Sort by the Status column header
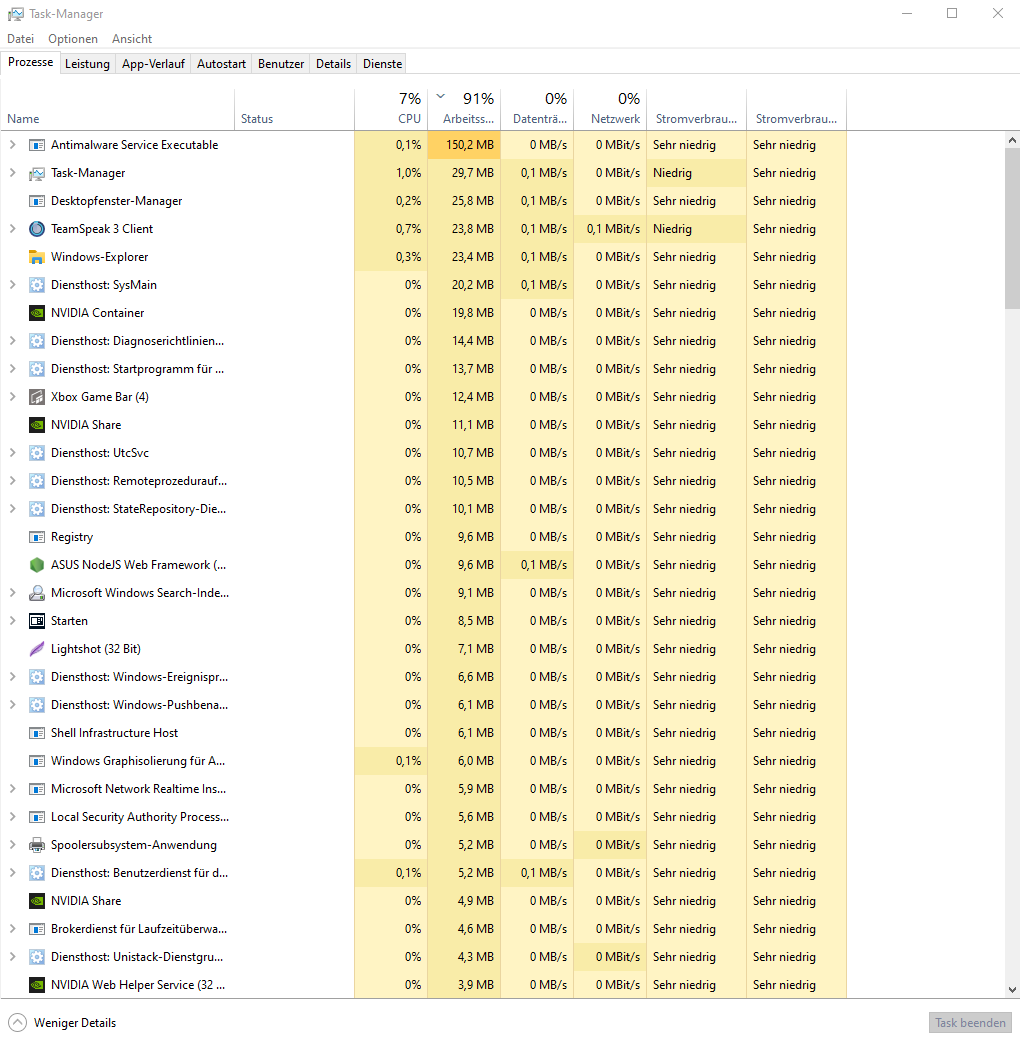Viewport: 1020px width, 1046px height. 294,109
